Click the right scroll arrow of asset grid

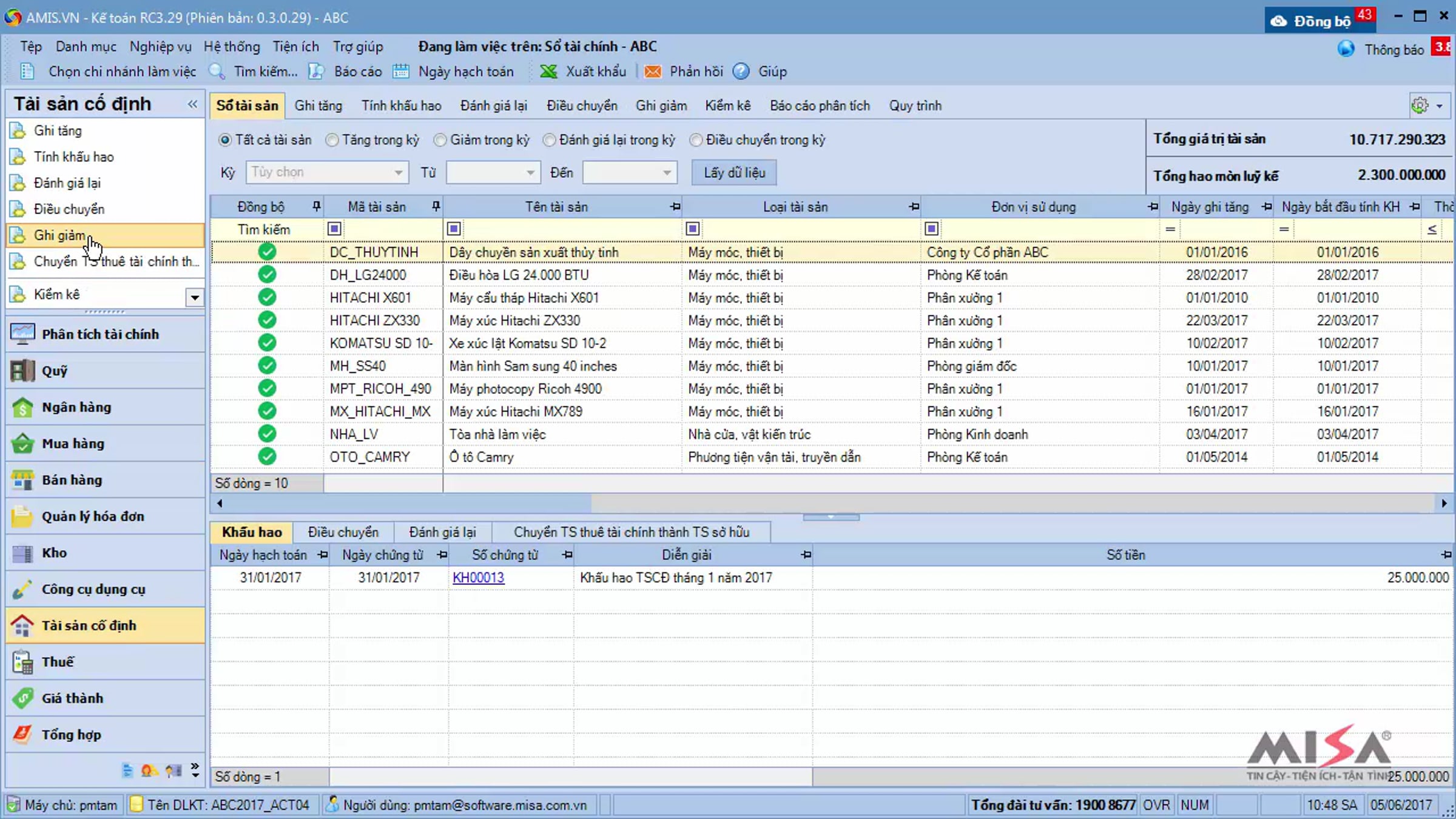click(1444, 503)
